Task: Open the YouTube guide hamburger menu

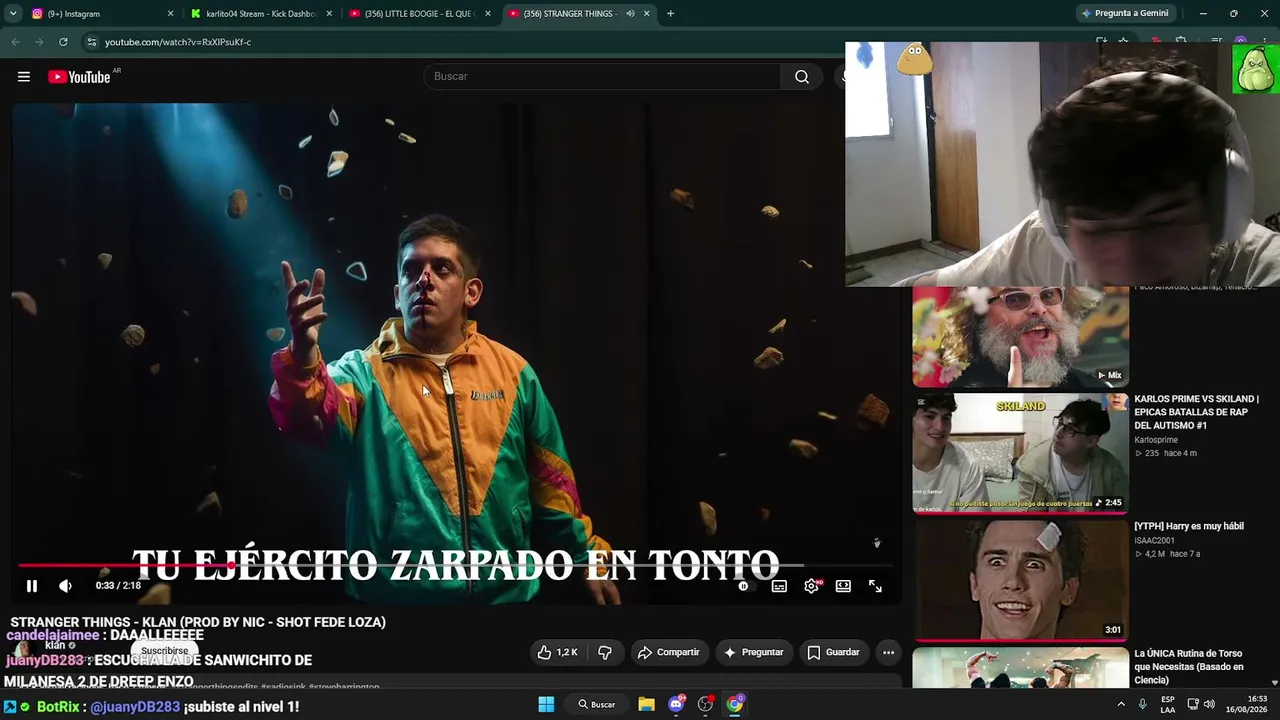Action: pyautogui.click(x=24, y=77)
